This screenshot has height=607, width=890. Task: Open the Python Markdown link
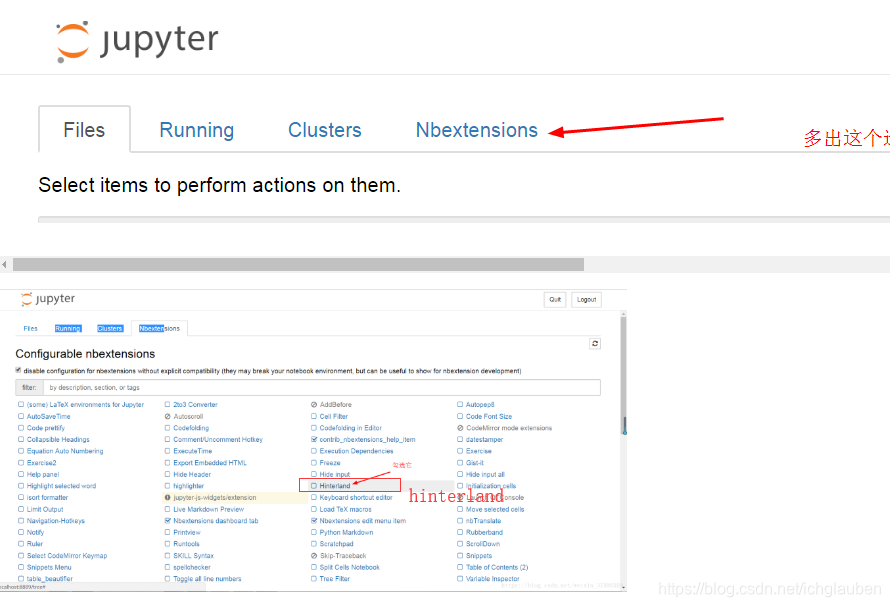coord(346,533)
